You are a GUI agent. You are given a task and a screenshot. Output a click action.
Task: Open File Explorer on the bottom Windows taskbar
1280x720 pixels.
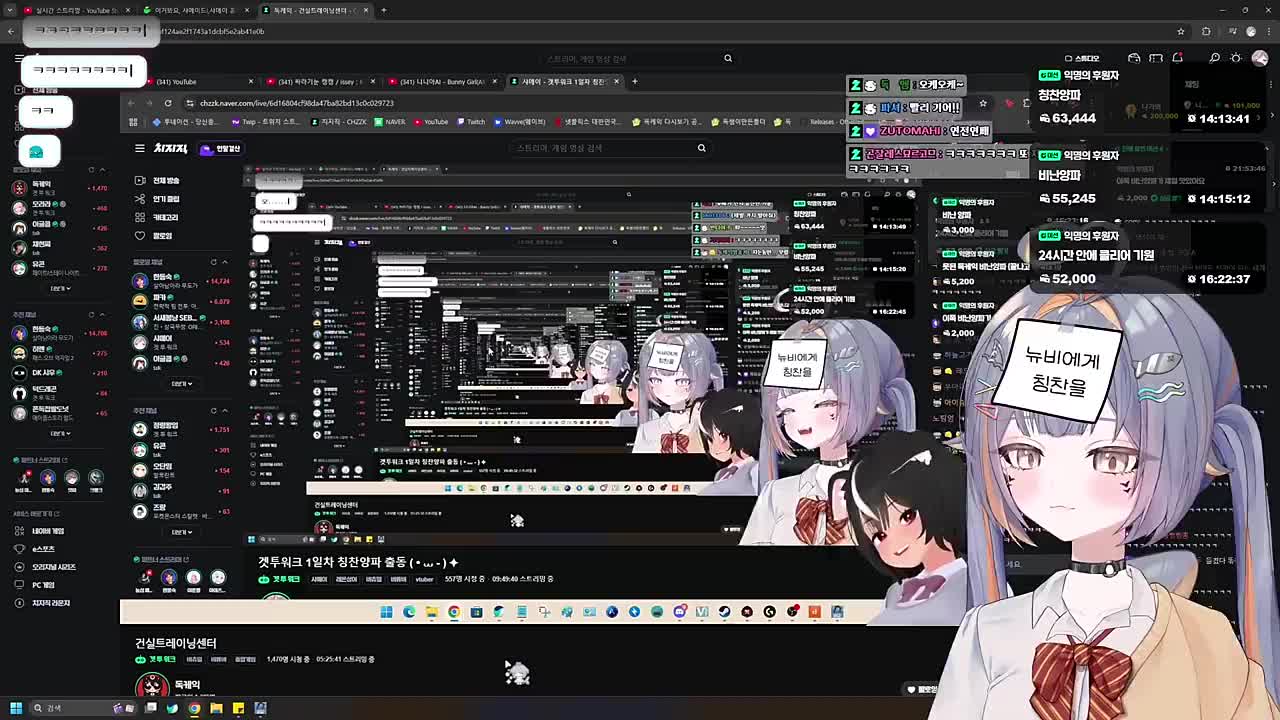click(x=216, y=708)
